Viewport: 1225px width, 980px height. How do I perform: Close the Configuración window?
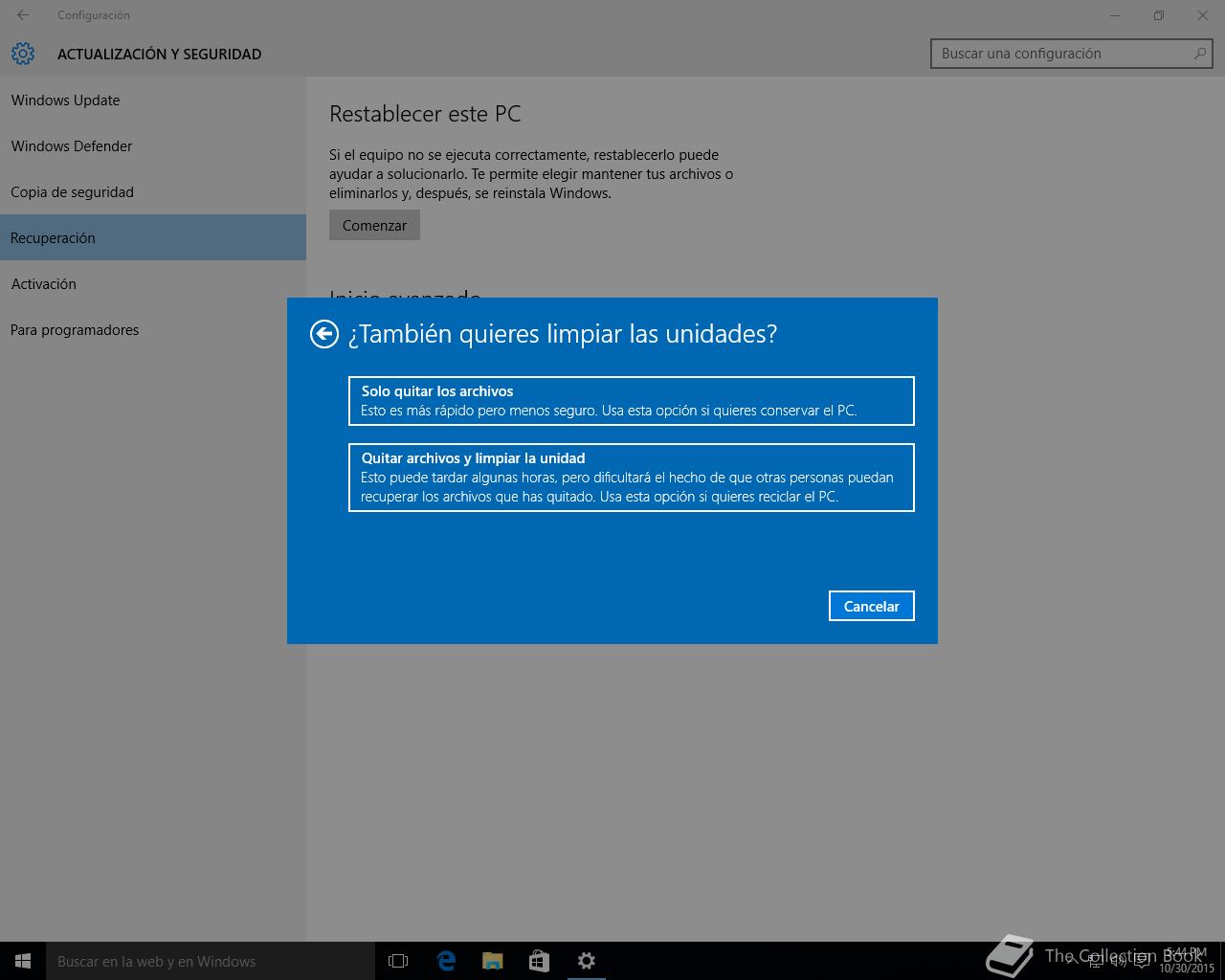1203,15
